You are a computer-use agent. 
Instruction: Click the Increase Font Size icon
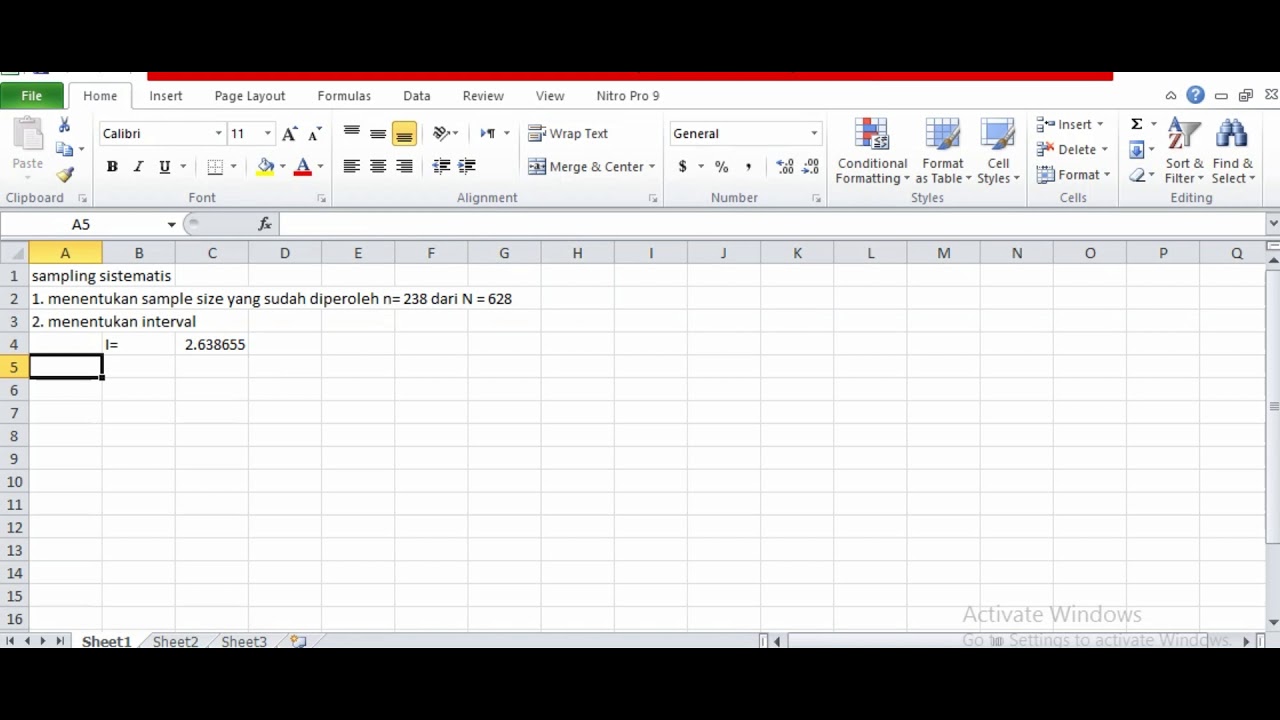290,133
